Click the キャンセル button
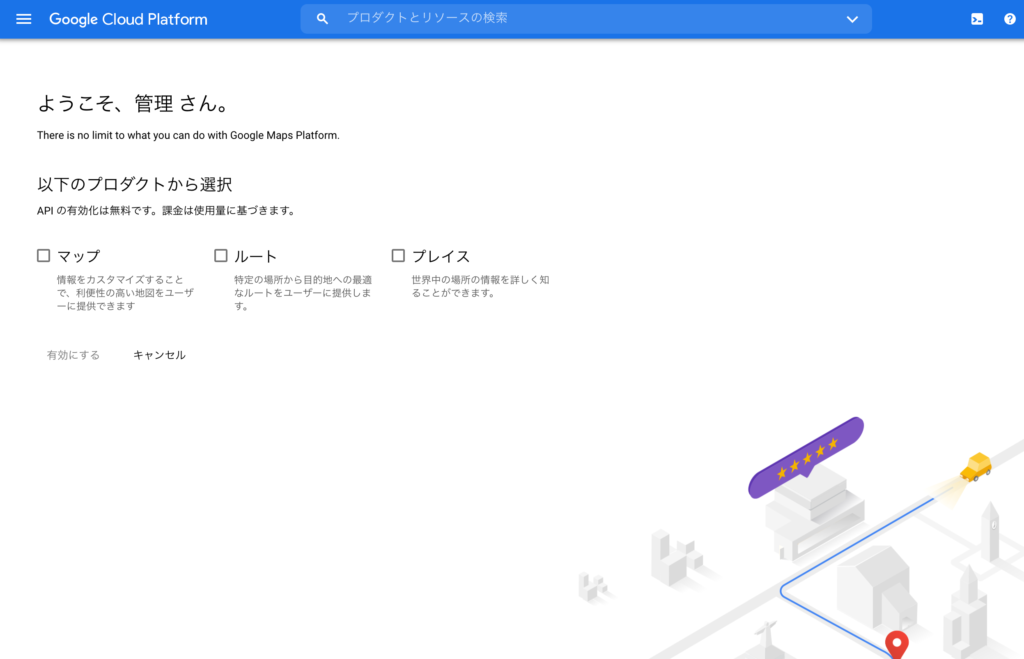This screenshot has height=659, width=1024. point(159,355)
